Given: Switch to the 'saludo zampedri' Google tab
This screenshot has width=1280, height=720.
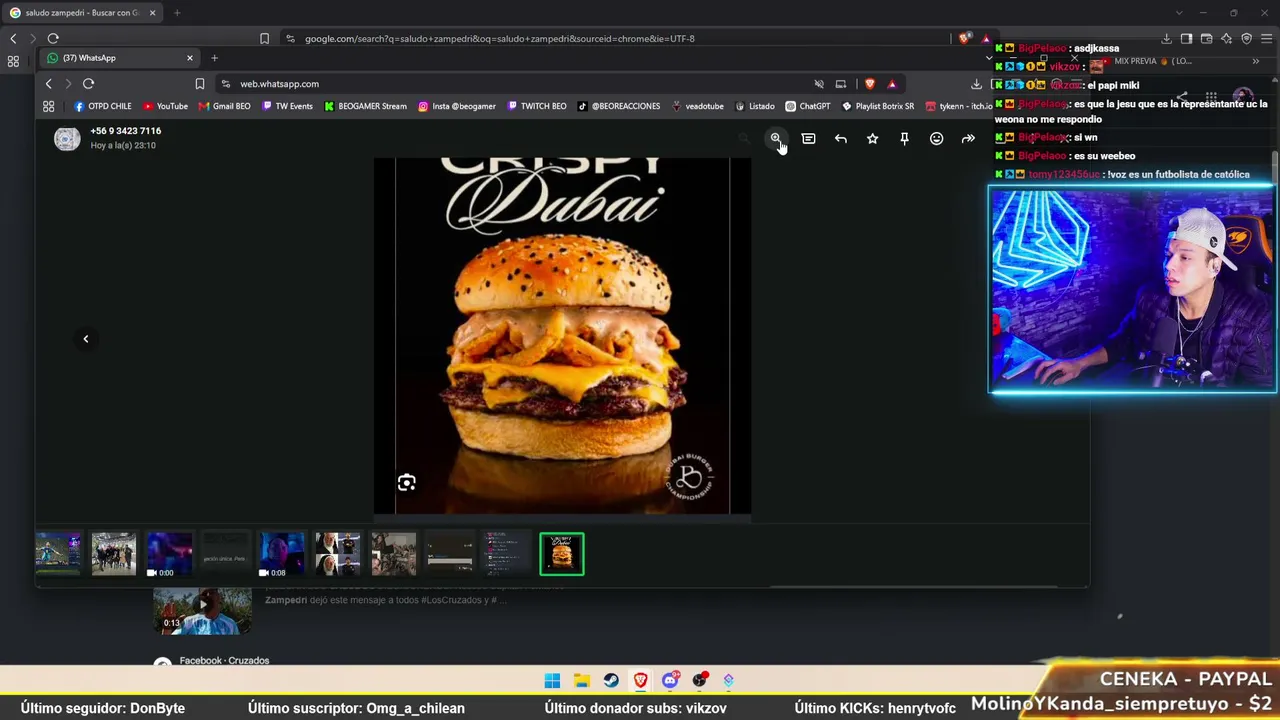Looking at the screenshot, I should (82, 13).
